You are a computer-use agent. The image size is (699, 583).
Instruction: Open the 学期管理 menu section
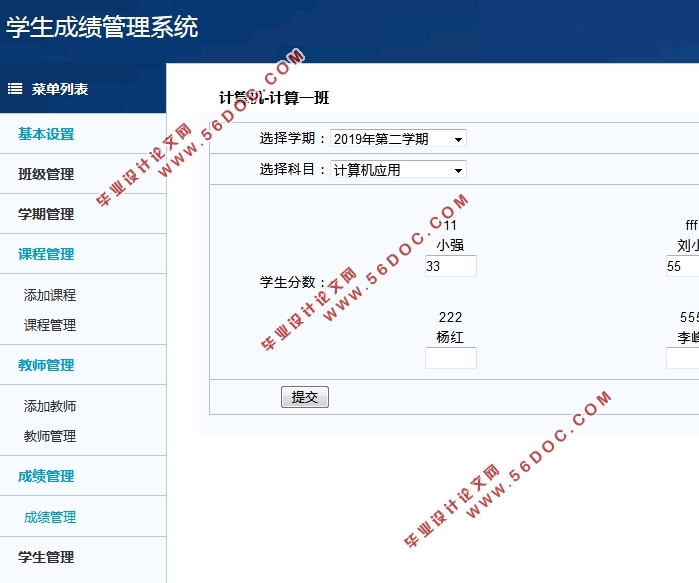point(46,214)
